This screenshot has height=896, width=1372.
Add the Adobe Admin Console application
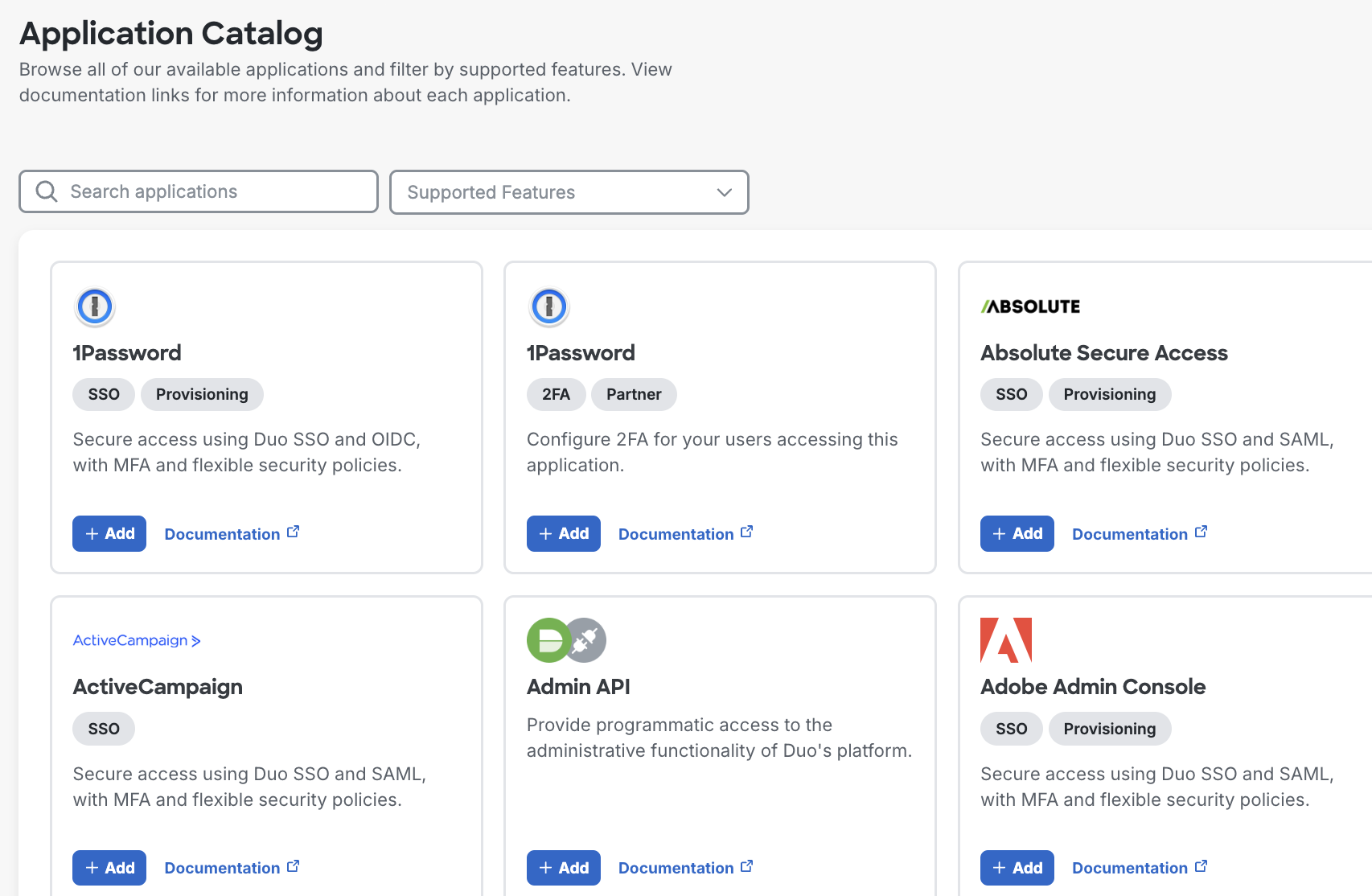(1017, 868)
